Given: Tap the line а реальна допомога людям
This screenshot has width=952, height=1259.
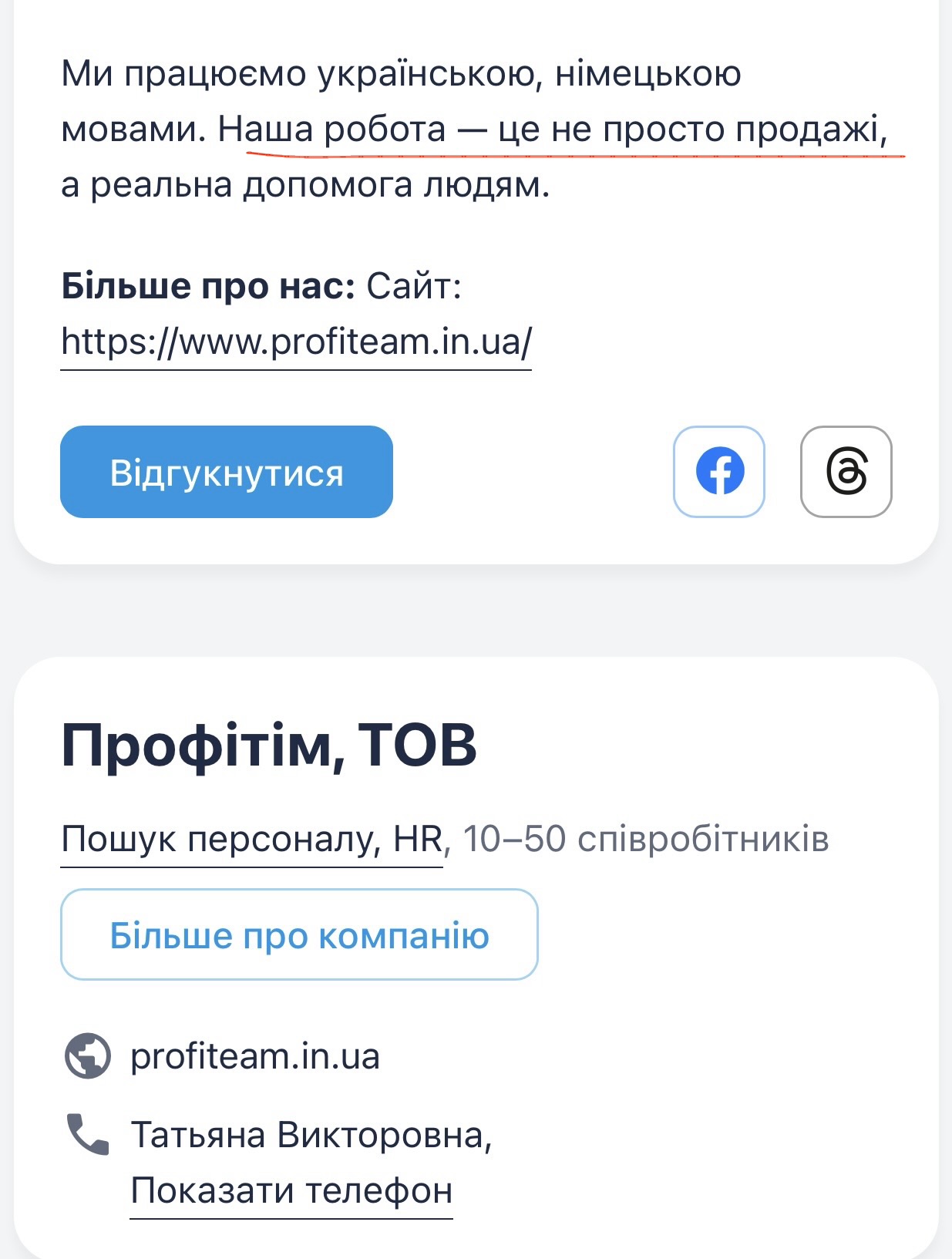Looking at the screenshot, I should [305, 185].
